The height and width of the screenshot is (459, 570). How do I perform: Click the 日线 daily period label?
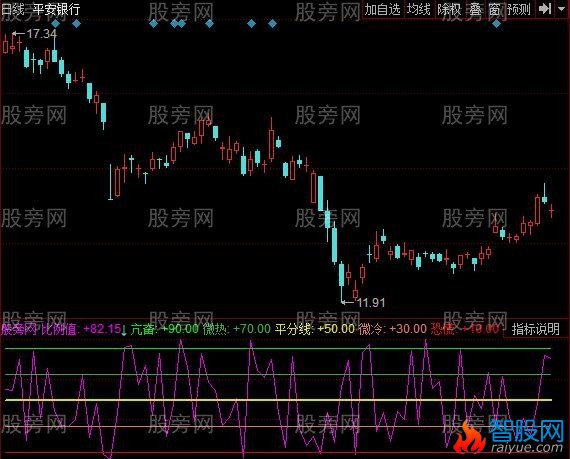click(12, 9)
